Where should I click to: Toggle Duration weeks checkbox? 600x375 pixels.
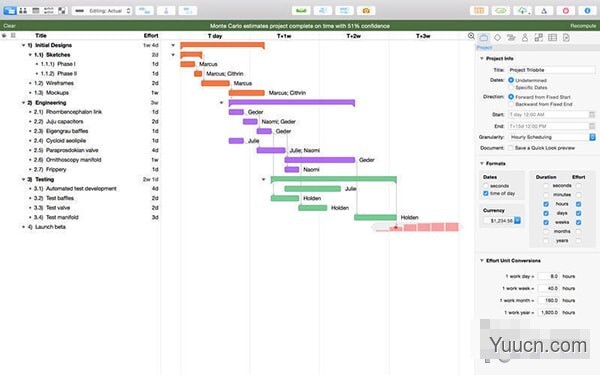click(546, 222)
